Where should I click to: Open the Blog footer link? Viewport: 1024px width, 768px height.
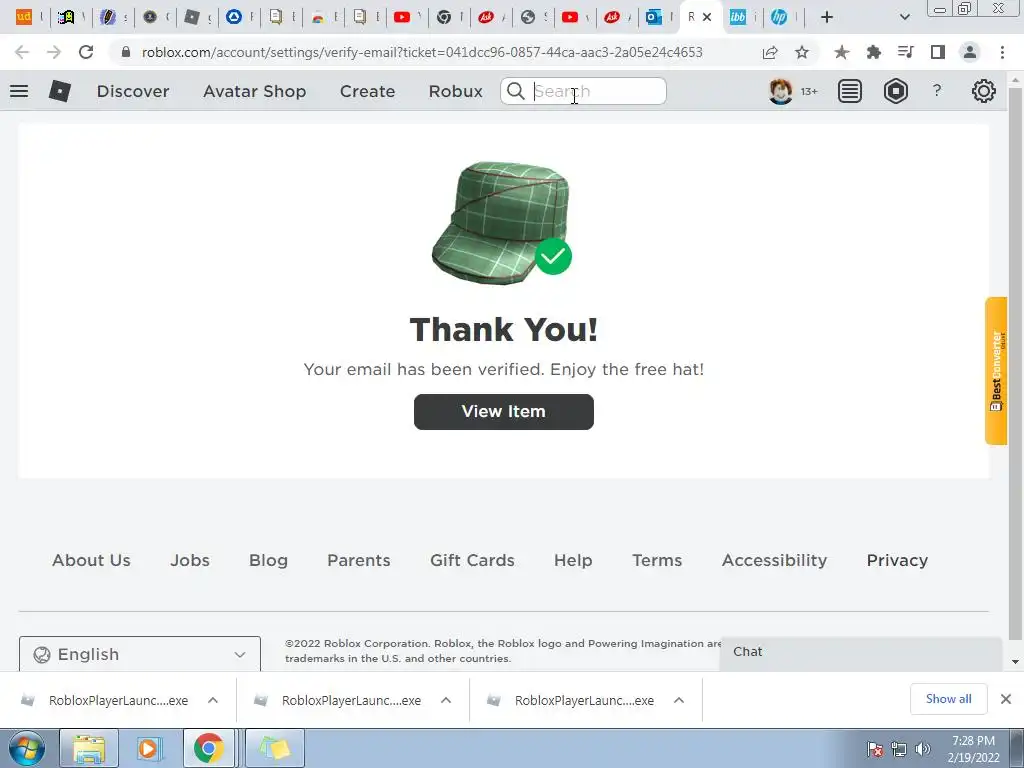click(x=268, y=560)
